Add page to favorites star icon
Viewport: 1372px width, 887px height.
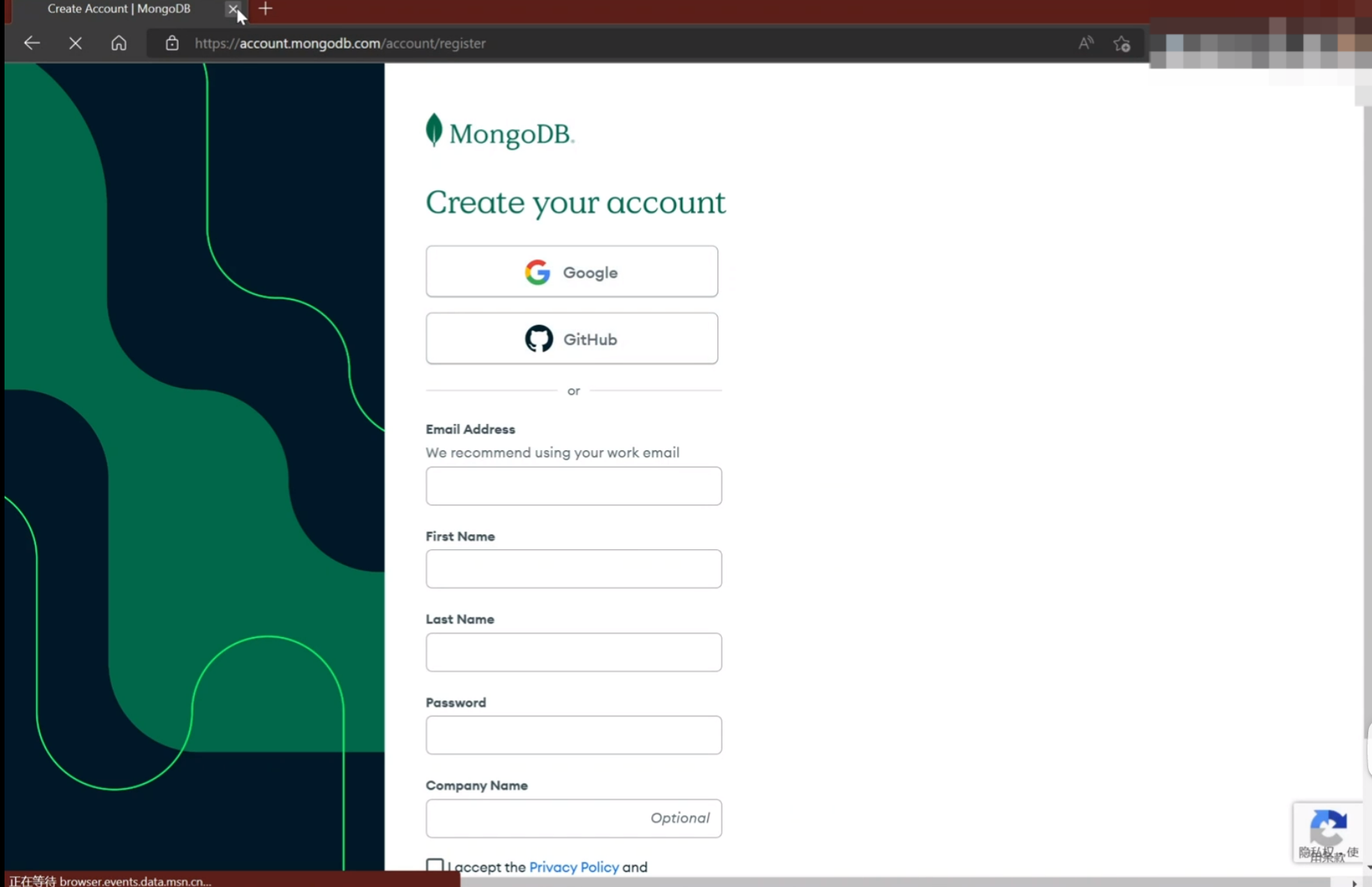[1122, 44]
